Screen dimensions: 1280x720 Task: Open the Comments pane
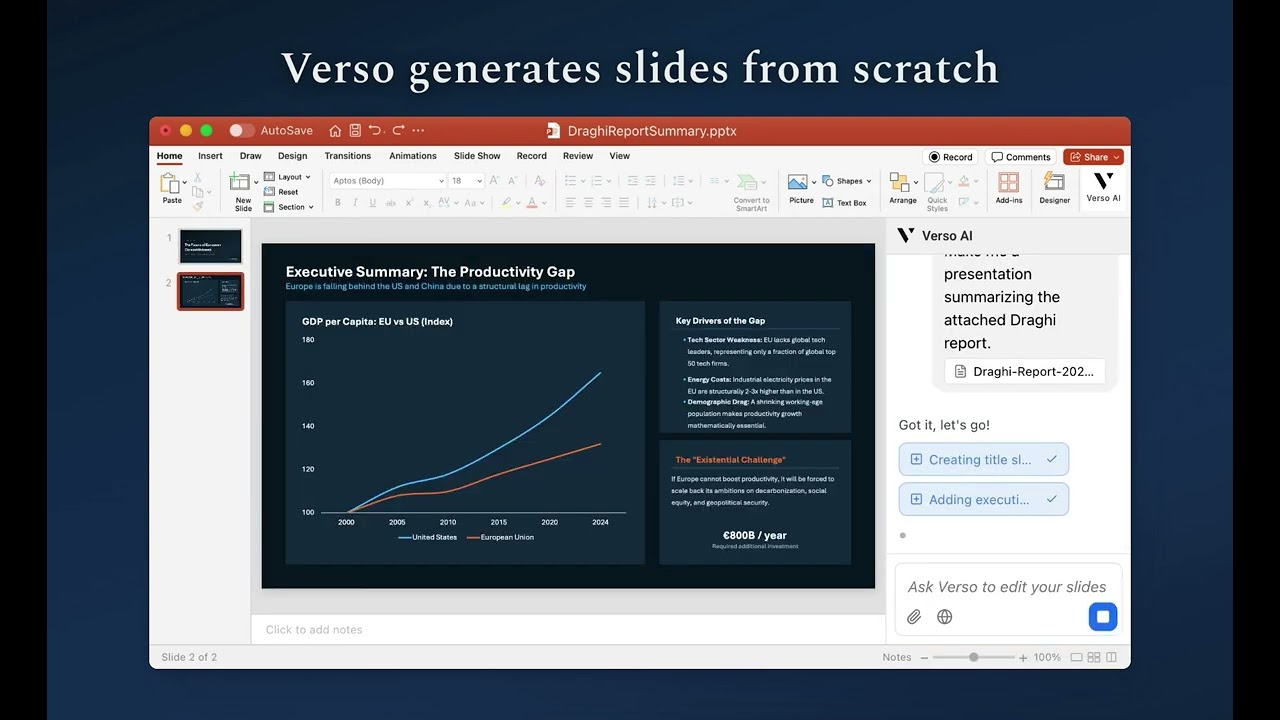1021,157
